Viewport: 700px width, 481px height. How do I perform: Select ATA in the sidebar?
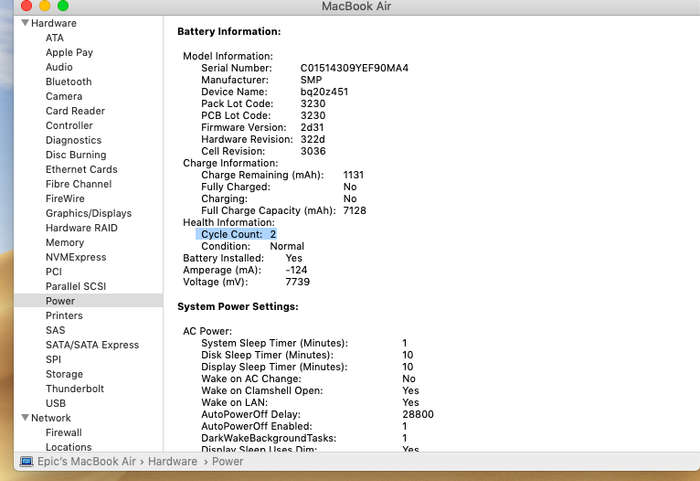point(54,38)
